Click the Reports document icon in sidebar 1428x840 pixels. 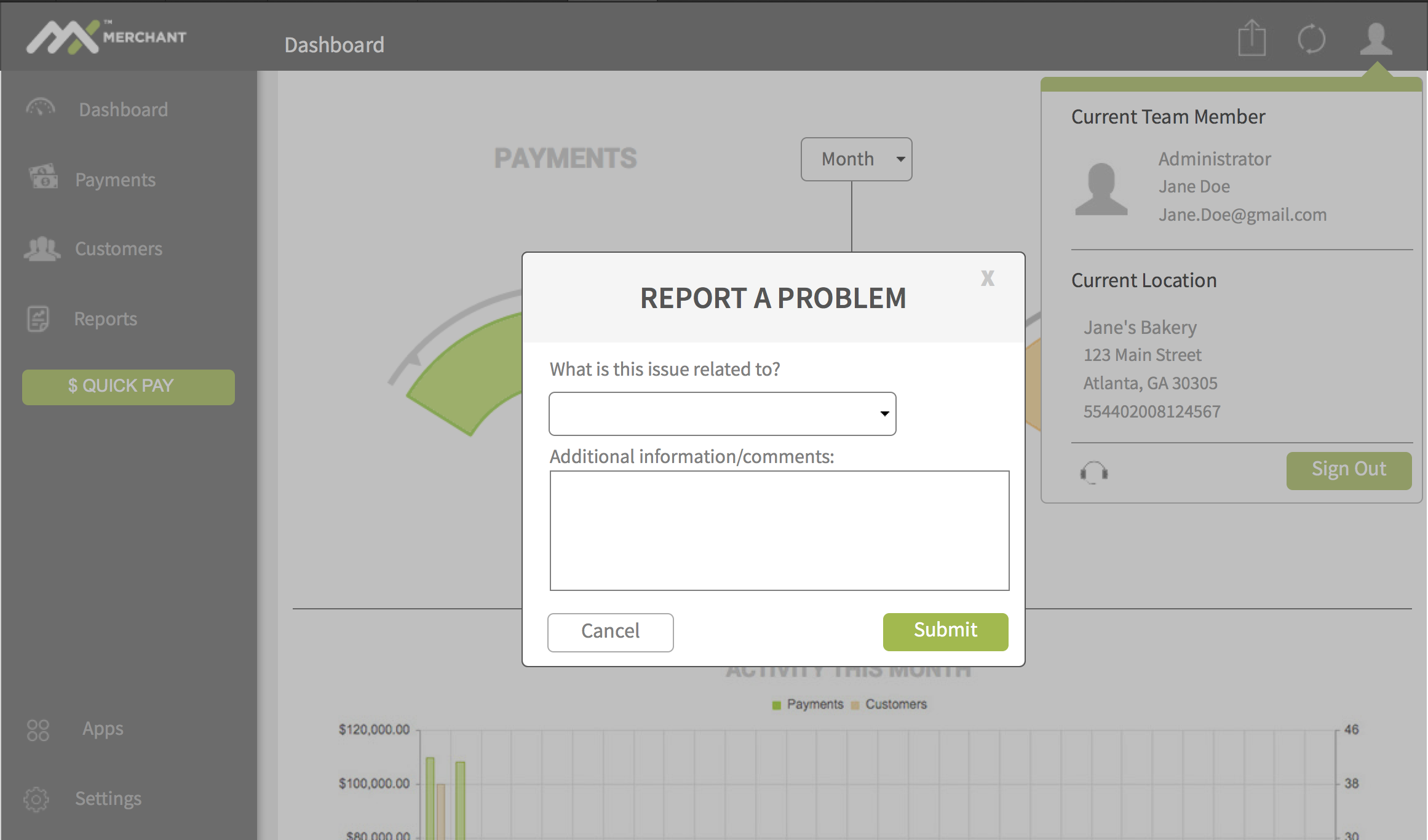click(x=38, y=319)
